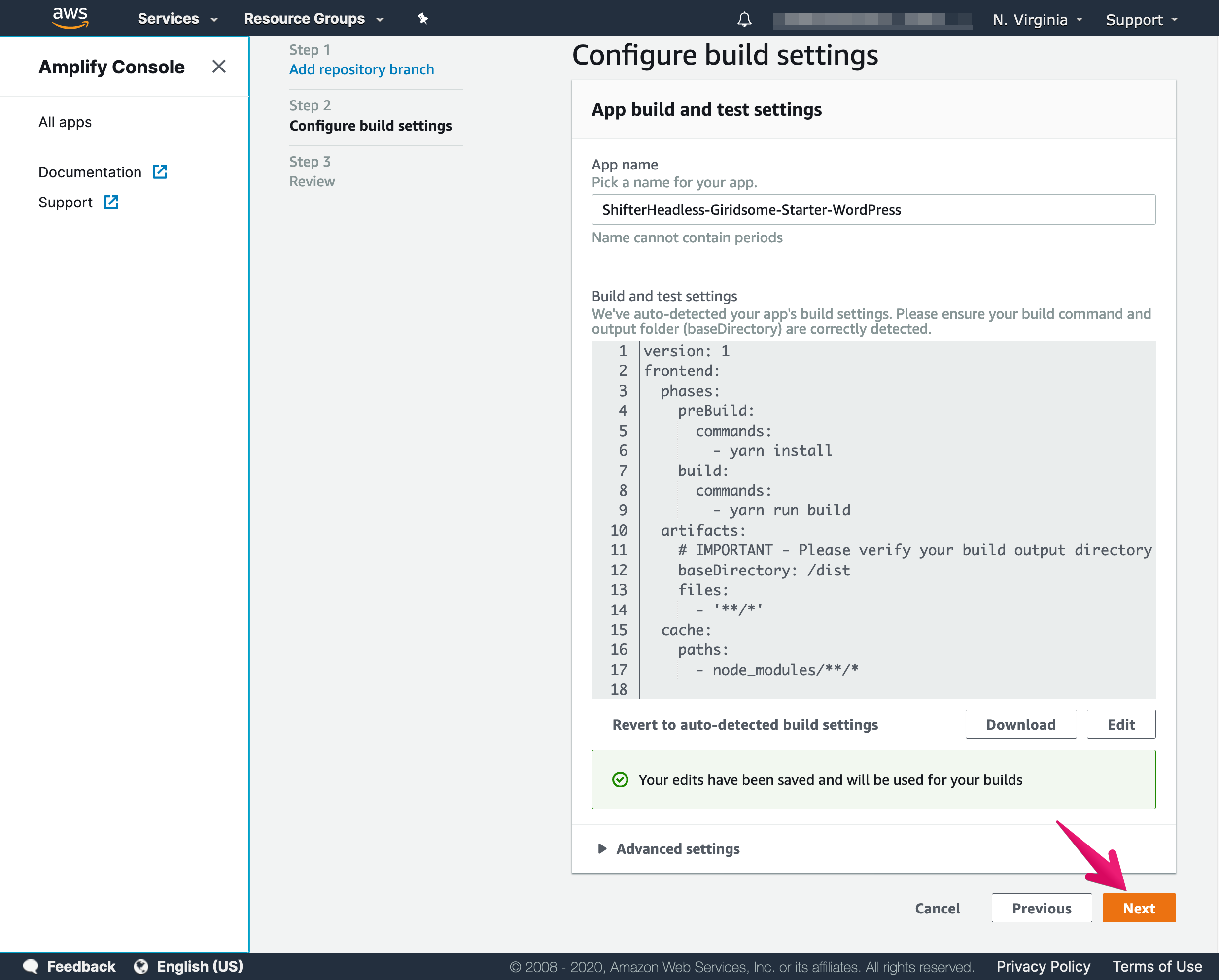This screenshot has height=980, width=1219.
Task: Open the blurred account name menu
Action: coord(872,20)
